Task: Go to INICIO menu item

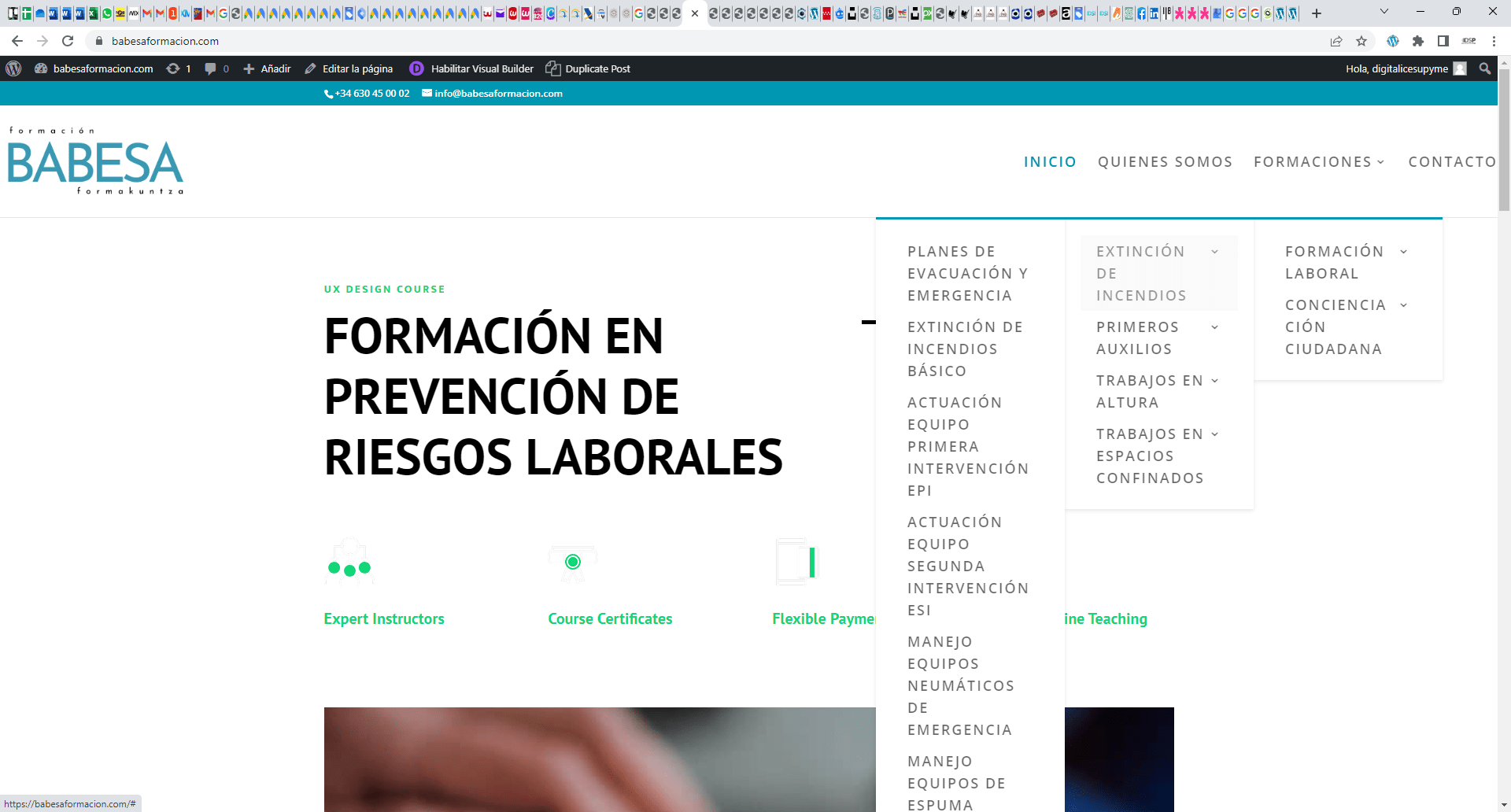Action: (1050, 161)
